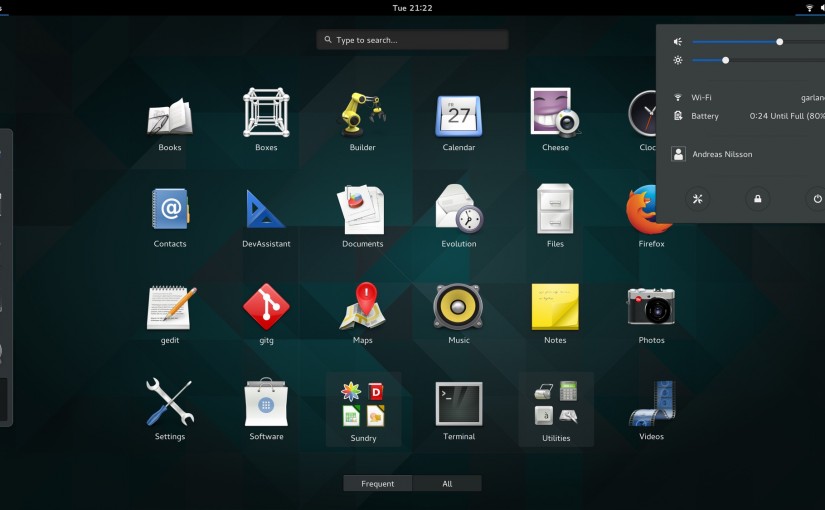The width and height of the screenshot is (825, 510).
Task: Open the Notes sticky app
Action: click(555, 307)
